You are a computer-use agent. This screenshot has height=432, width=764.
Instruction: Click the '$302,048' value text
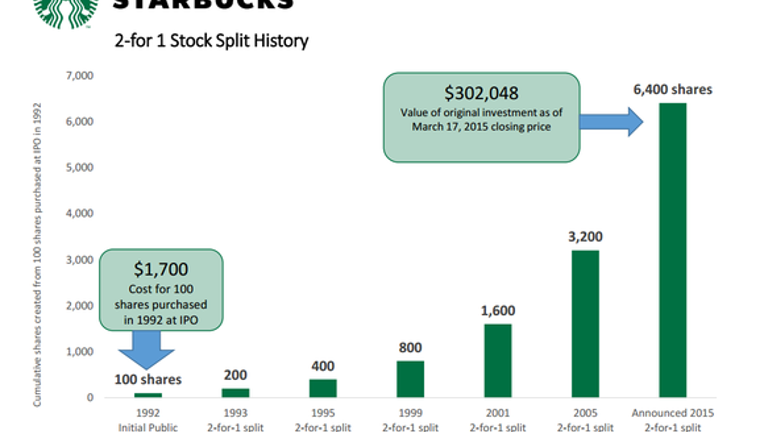481,93
